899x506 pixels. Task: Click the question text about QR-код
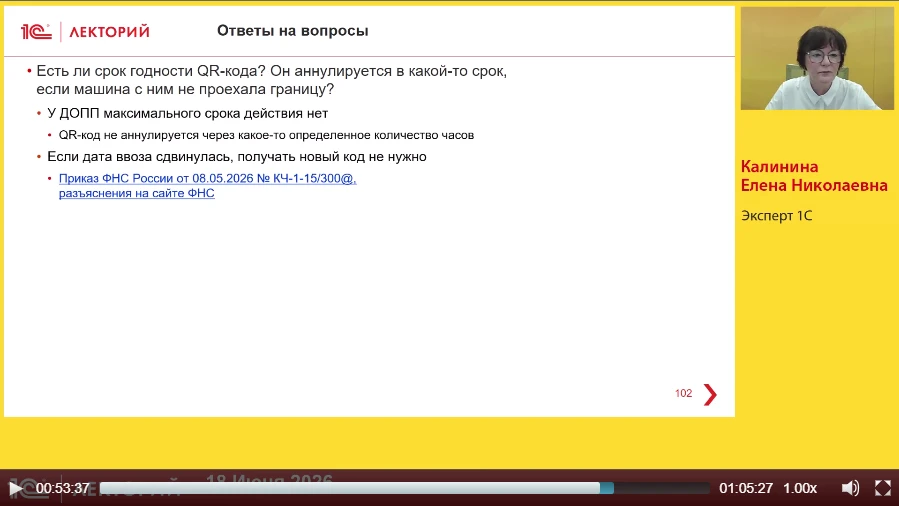(271, 80)
